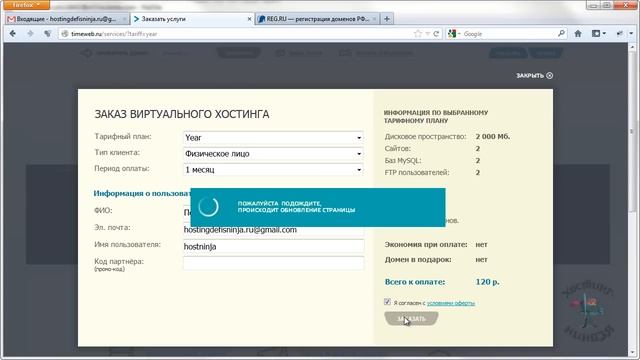Click the Имя пользователя field
Viewport: 640px width, 360px height.
coord(273,247)
